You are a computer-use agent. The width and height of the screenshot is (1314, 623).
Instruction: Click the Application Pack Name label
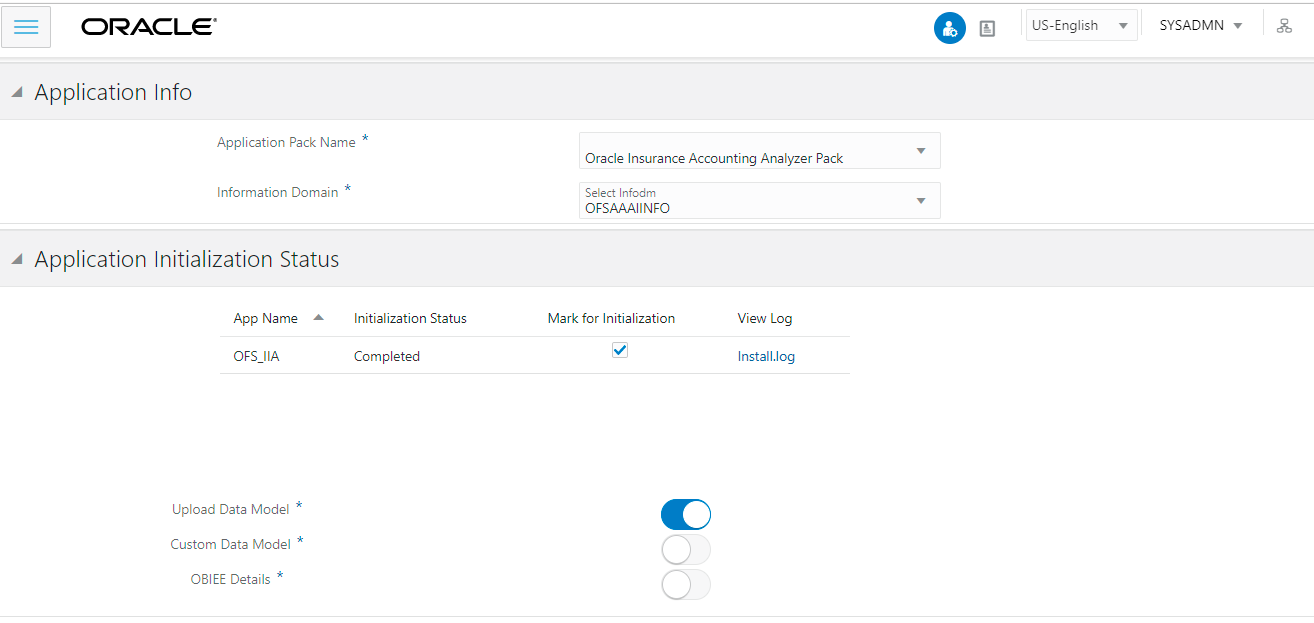click(x=286, y=142)
